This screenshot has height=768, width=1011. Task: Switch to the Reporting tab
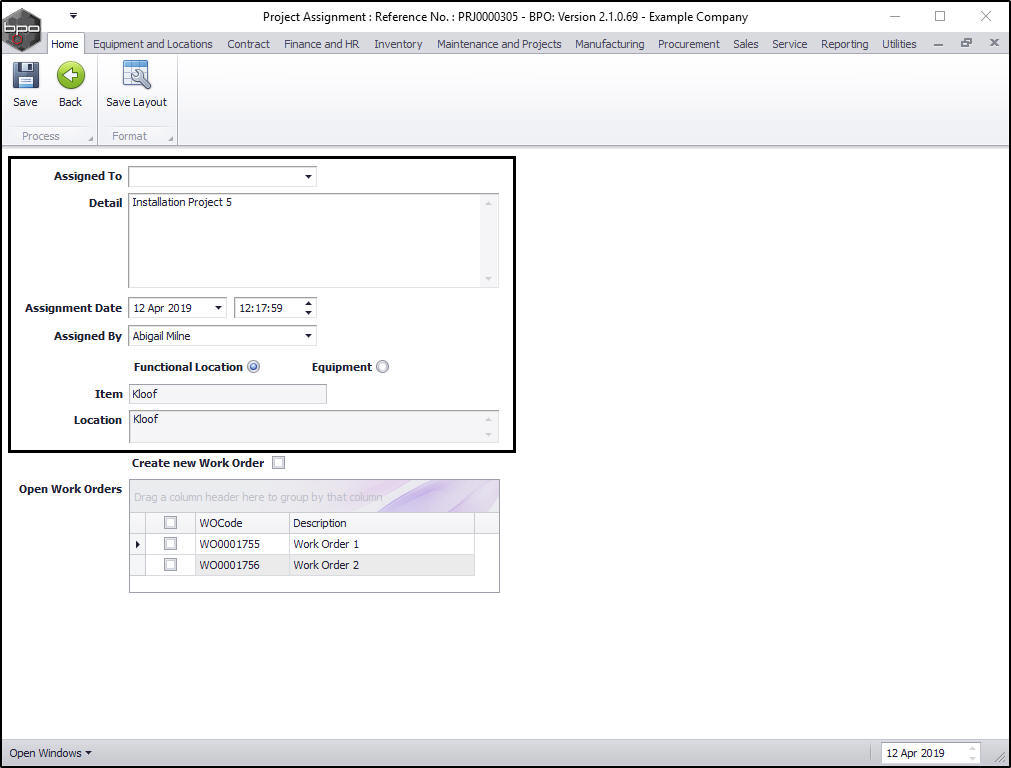(845, 44)
